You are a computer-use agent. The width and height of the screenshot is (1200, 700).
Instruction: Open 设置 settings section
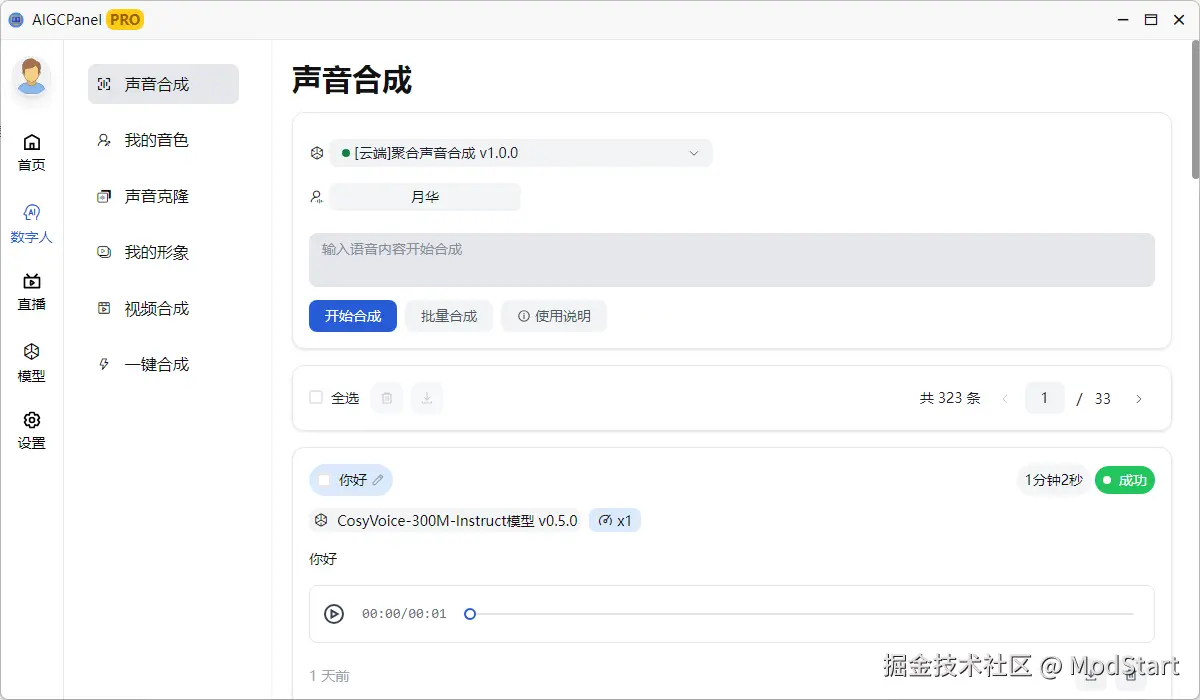tap(32, 431)
